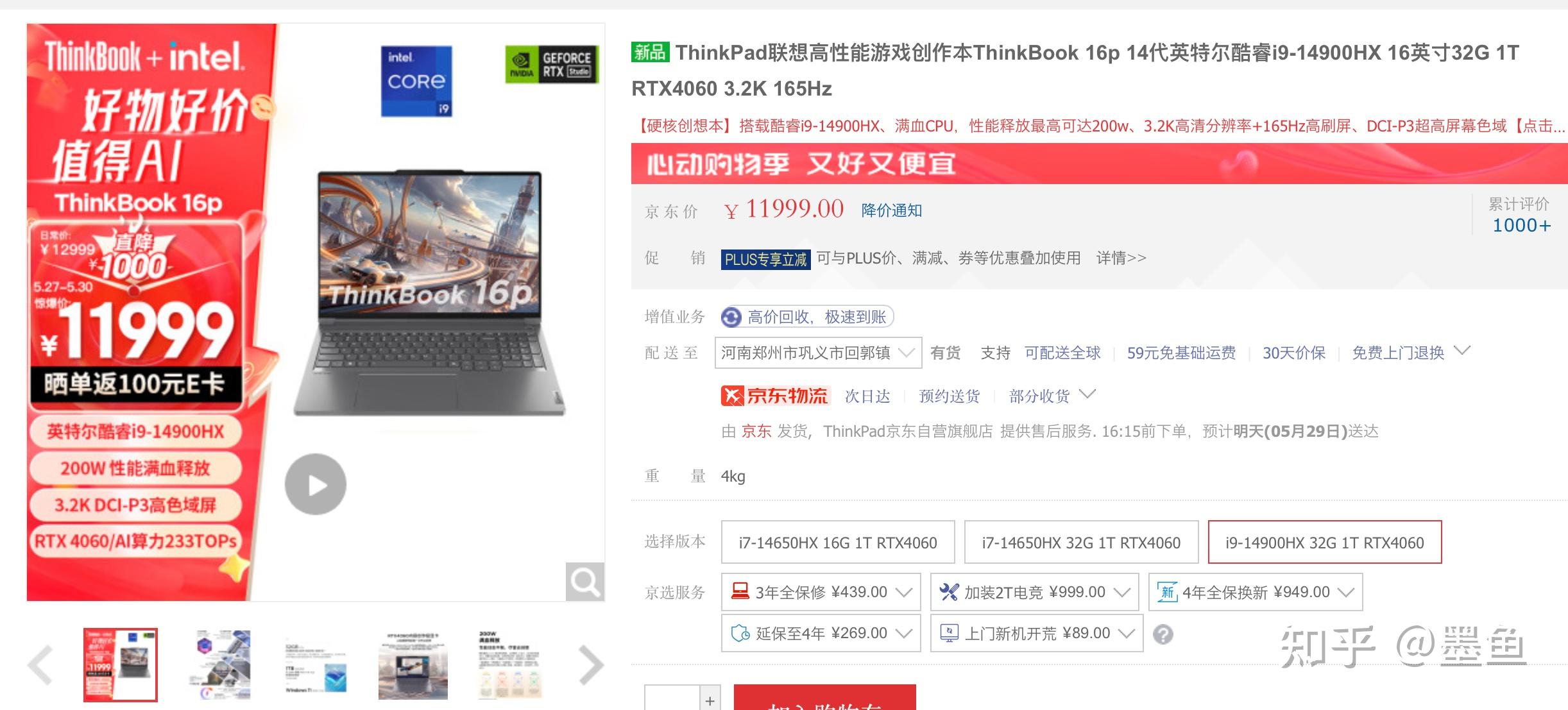Image resolution: width=1568 pixels, height=710 pixels.
Task: Increase quantity with plus button
Action: 710,700
